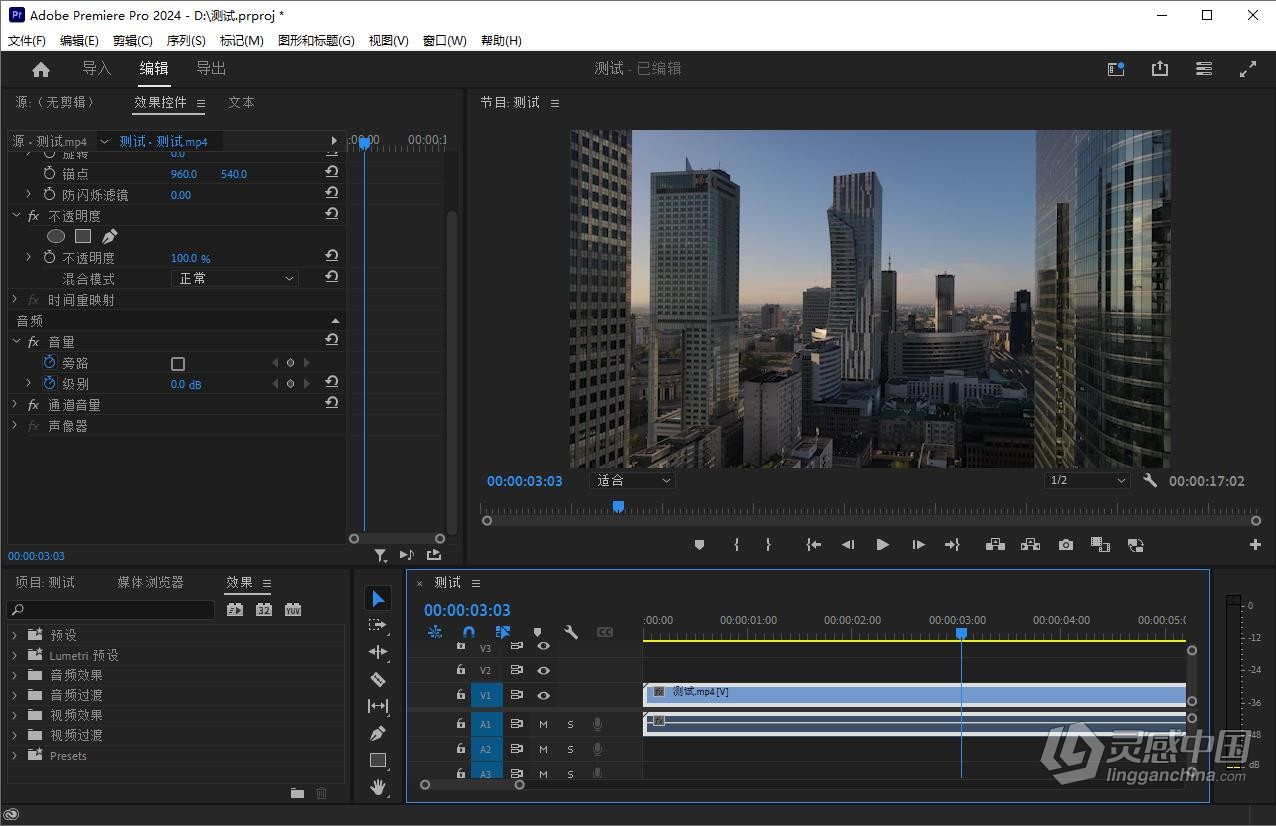
Task: Select the Pen tool in tools panel
Action: click(x=378, y=733)
